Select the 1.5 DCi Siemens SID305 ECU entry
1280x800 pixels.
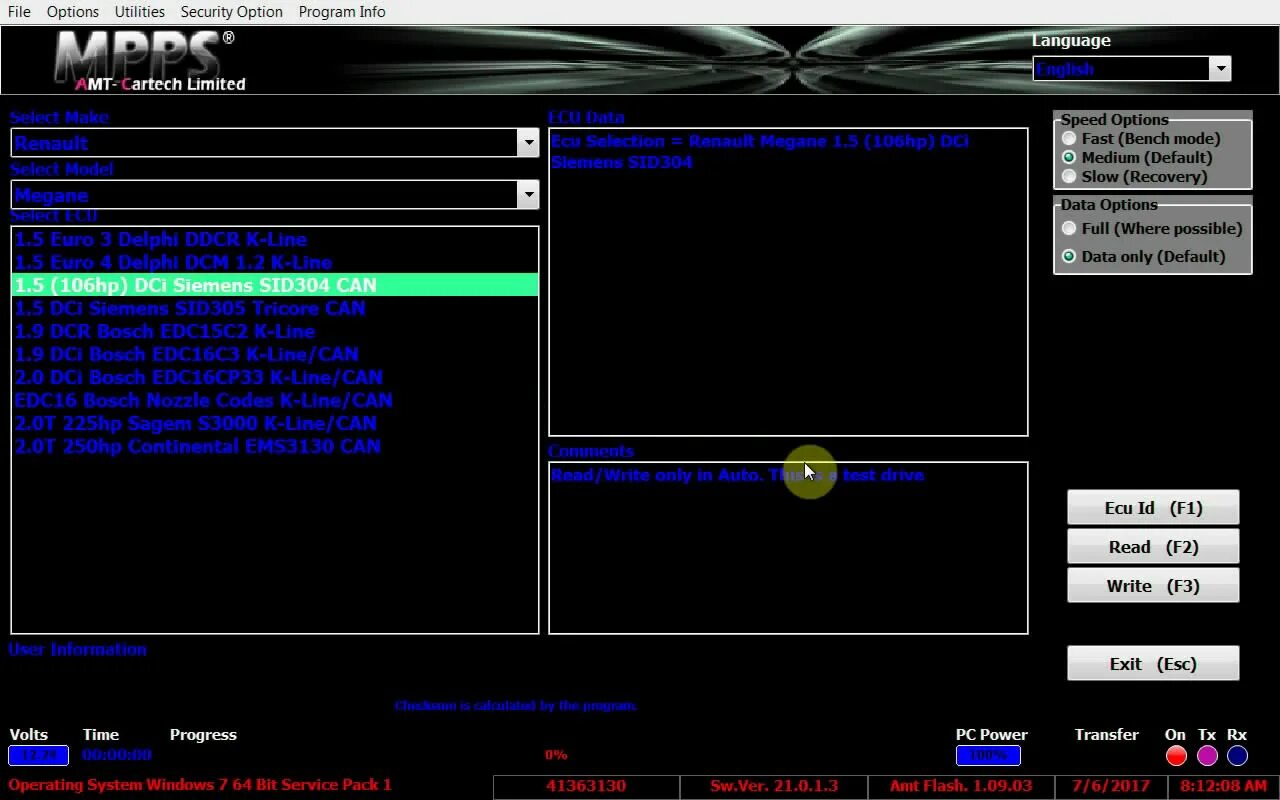tap(189, 308)
